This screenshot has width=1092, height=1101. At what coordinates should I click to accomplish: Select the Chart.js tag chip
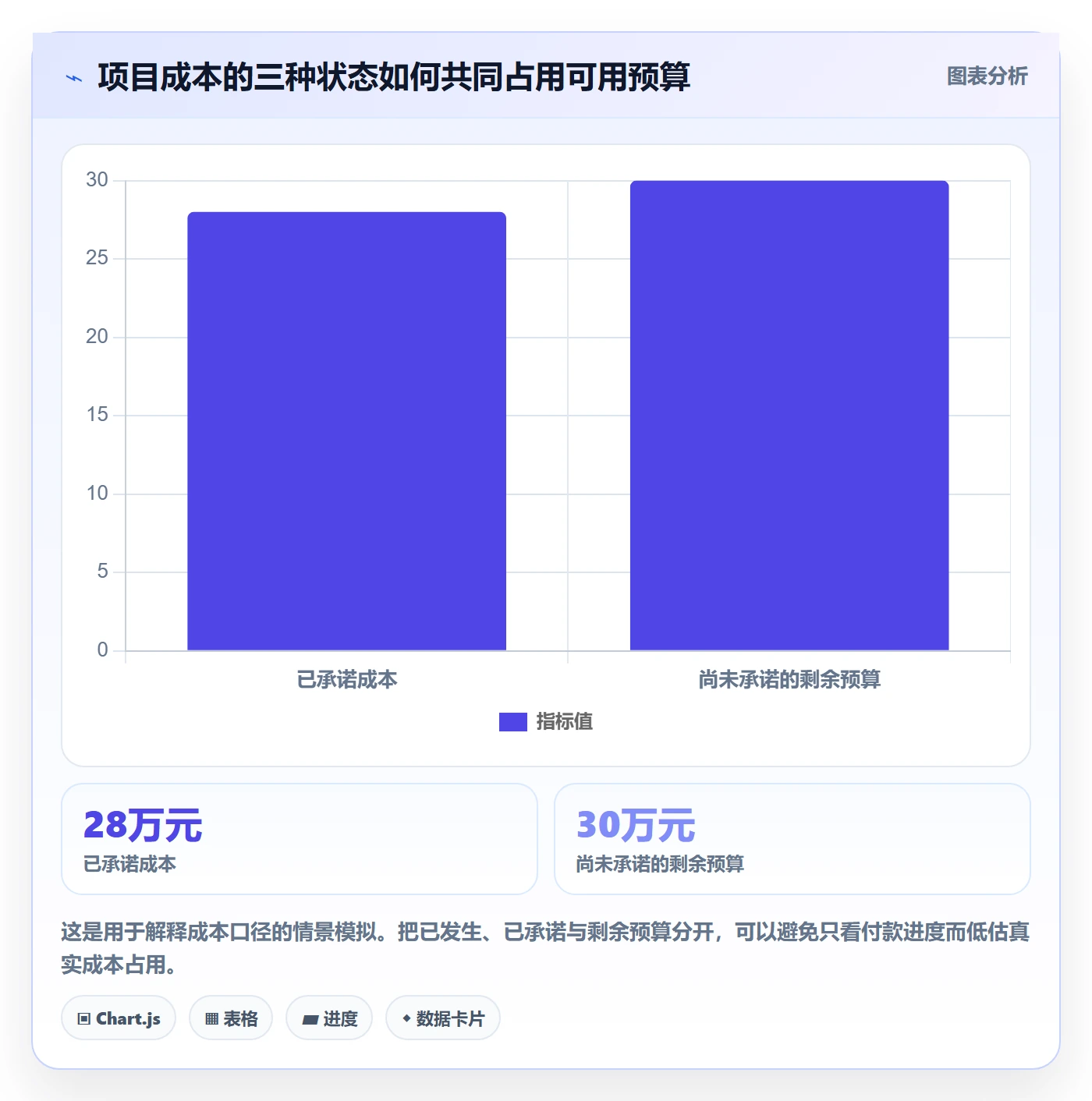(x=119, y=1018)
